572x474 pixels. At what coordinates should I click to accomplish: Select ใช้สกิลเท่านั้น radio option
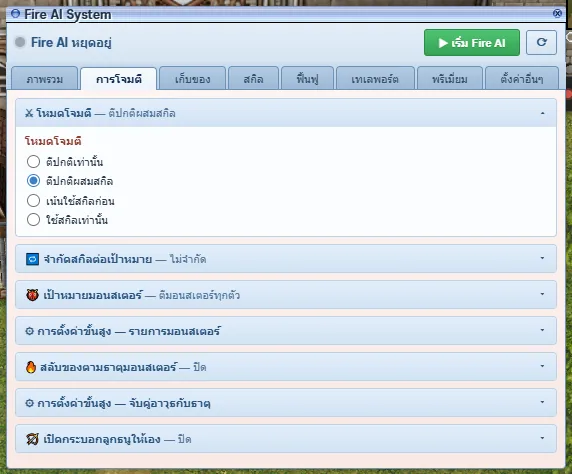coord(34,220)
